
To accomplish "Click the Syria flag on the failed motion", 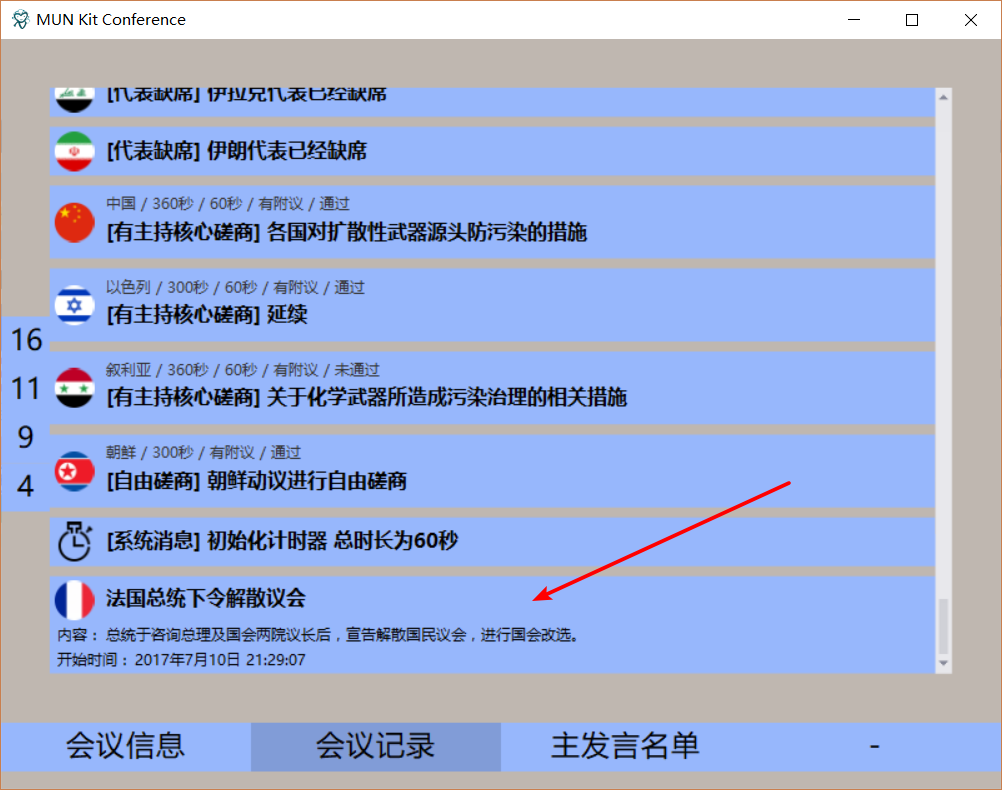I will (74, 388).
